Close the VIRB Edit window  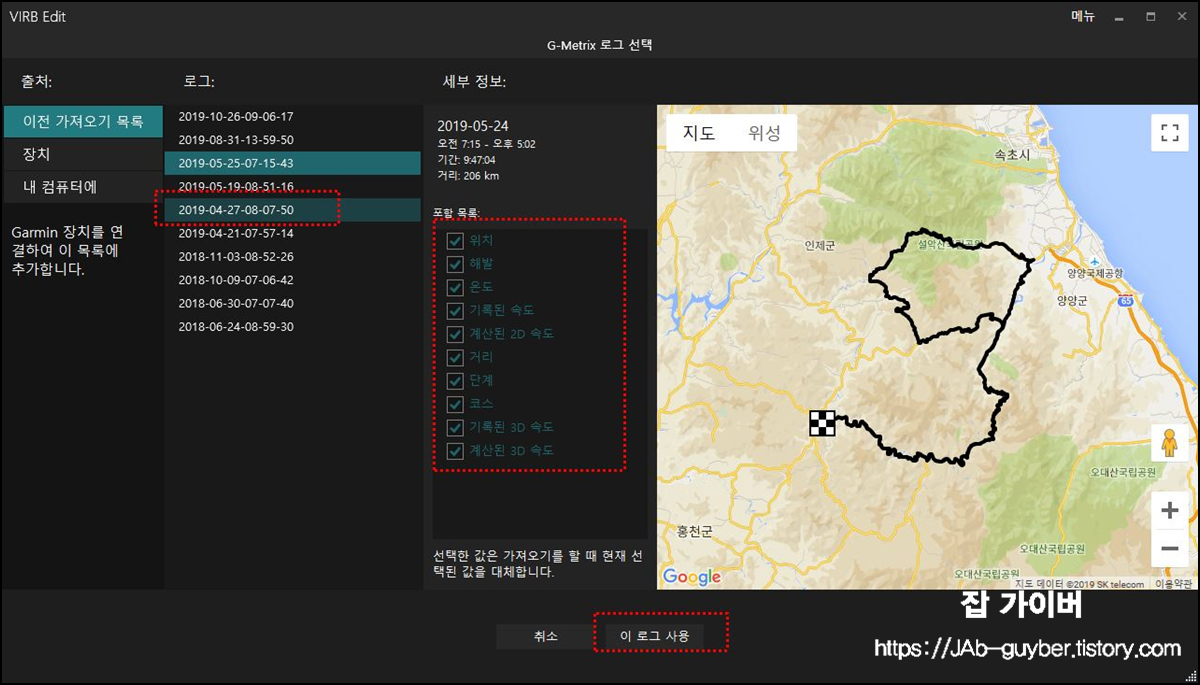coord(1180,17)
